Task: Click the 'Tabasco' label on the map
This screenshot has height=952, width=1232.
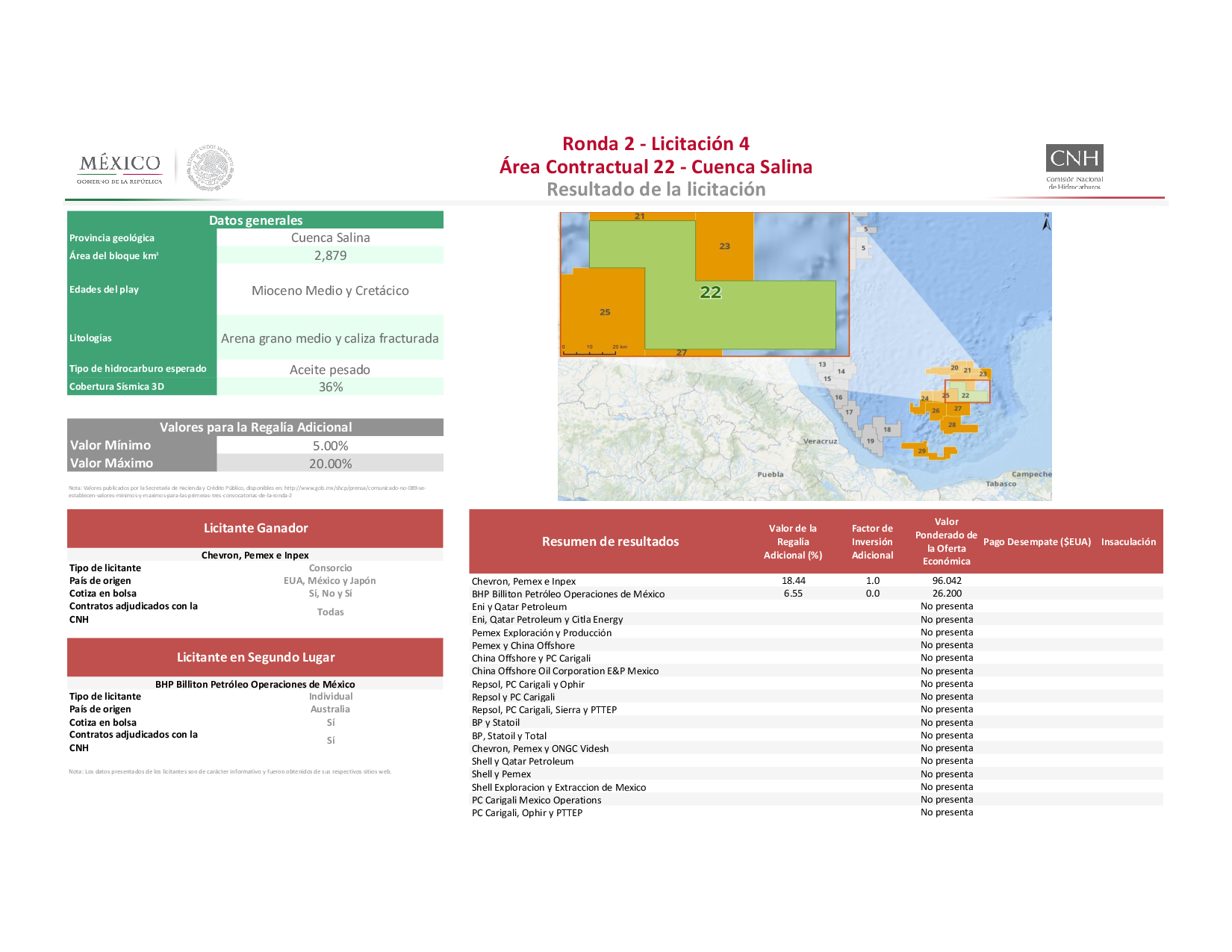Action: (x=1001, y=484)
